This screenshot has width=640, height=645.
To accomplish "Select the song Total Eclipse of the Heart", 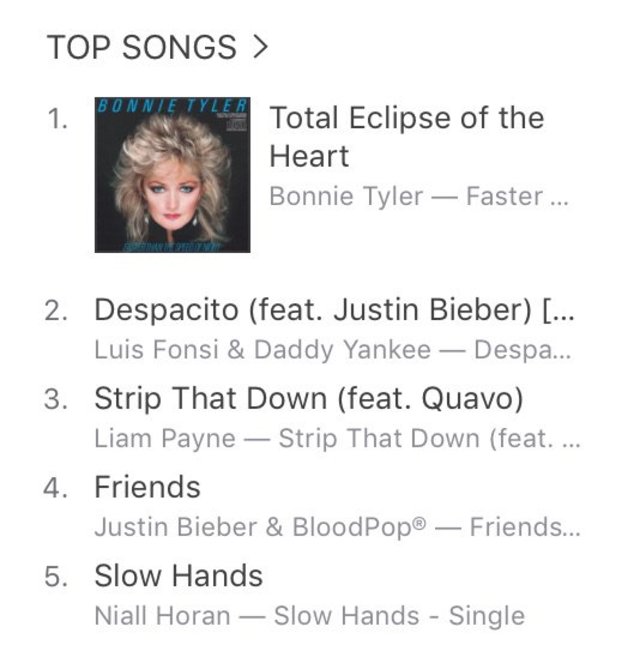I will coord(406,136).
